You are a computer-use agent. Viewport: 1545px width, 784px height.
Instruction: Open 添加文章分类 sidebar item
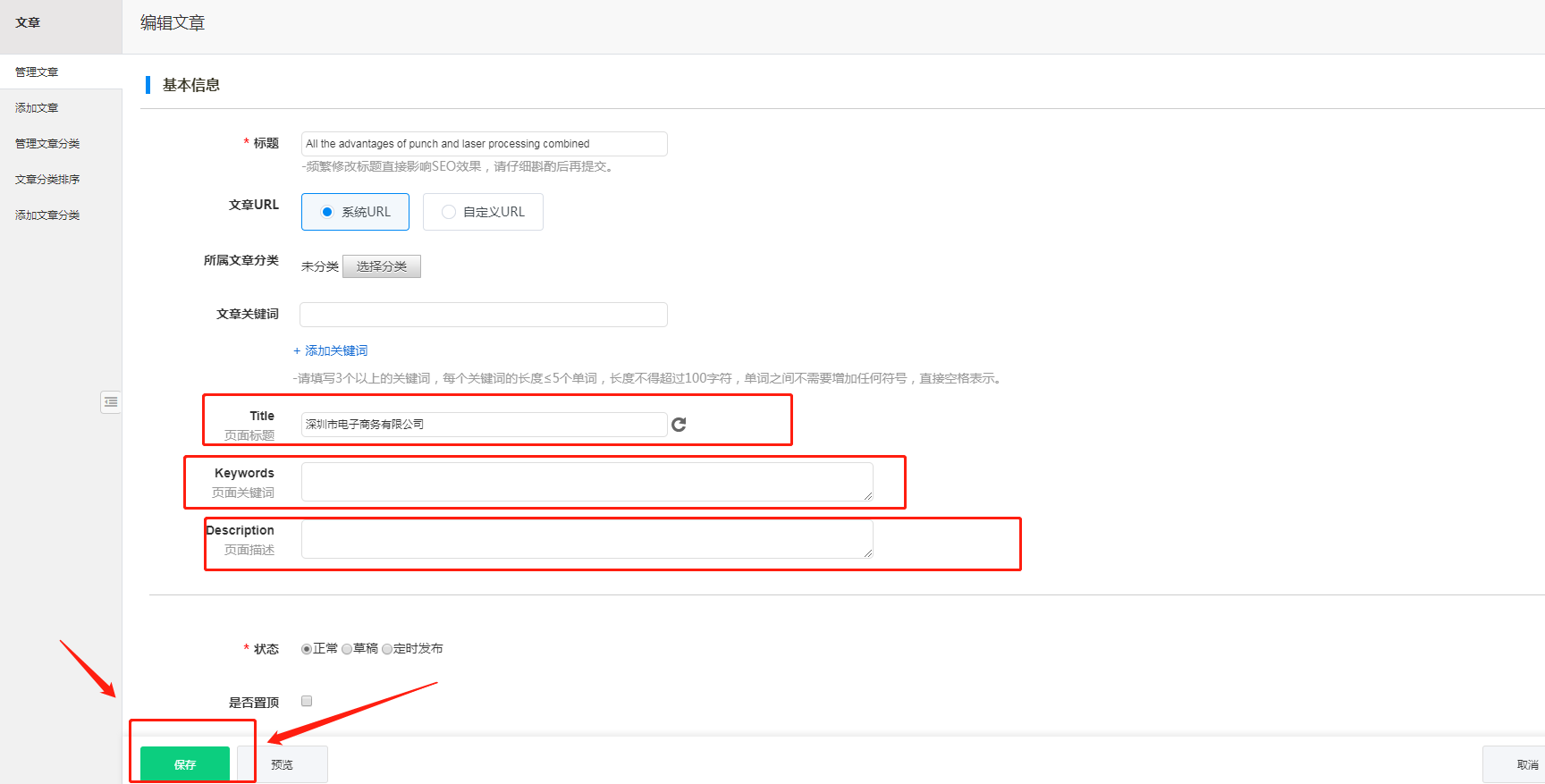[47, 215]
